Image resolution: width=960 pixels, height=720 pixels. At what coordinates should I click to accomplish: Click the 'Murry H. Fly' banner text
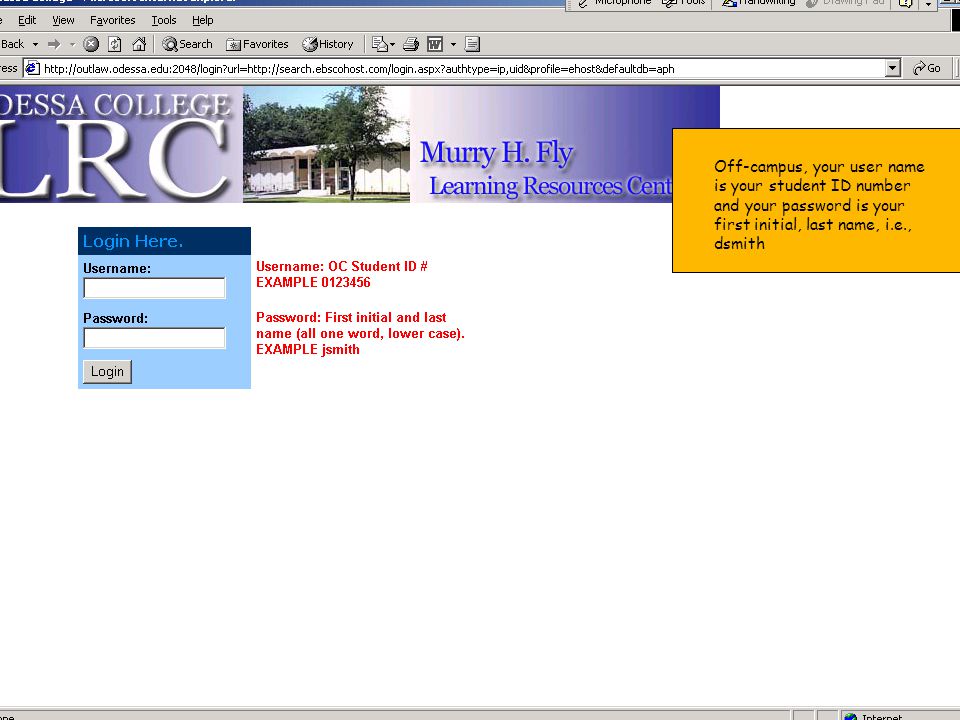pos(497,152)
